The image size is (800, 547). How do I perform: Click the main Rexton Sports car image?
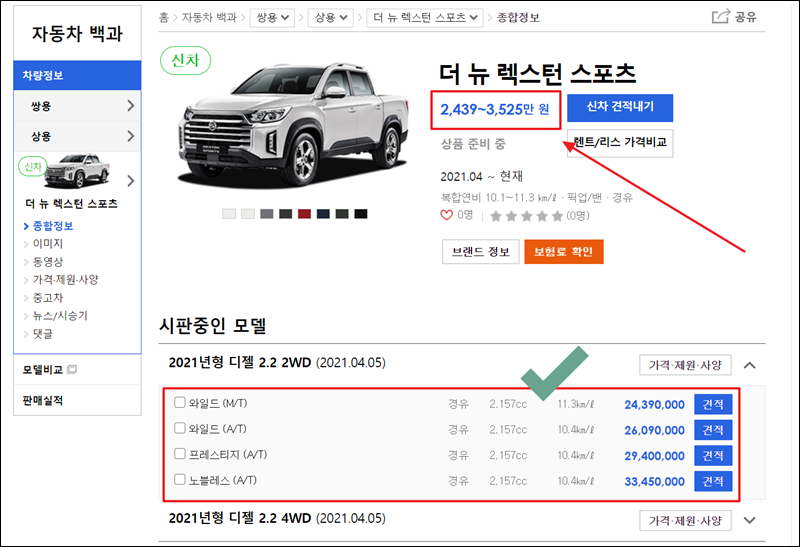click(293, 125)
